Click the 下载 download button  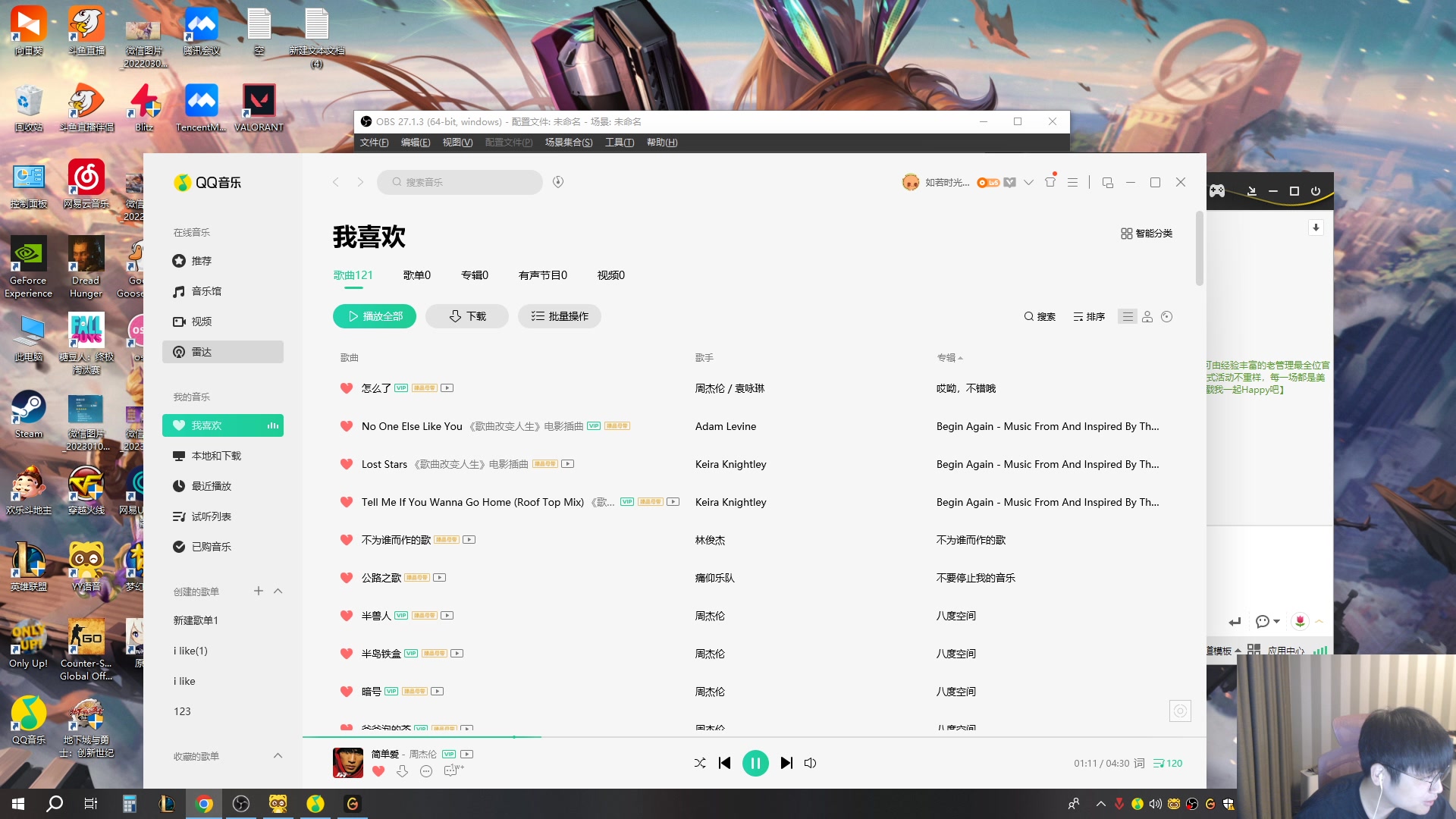(x=467, y=316)
